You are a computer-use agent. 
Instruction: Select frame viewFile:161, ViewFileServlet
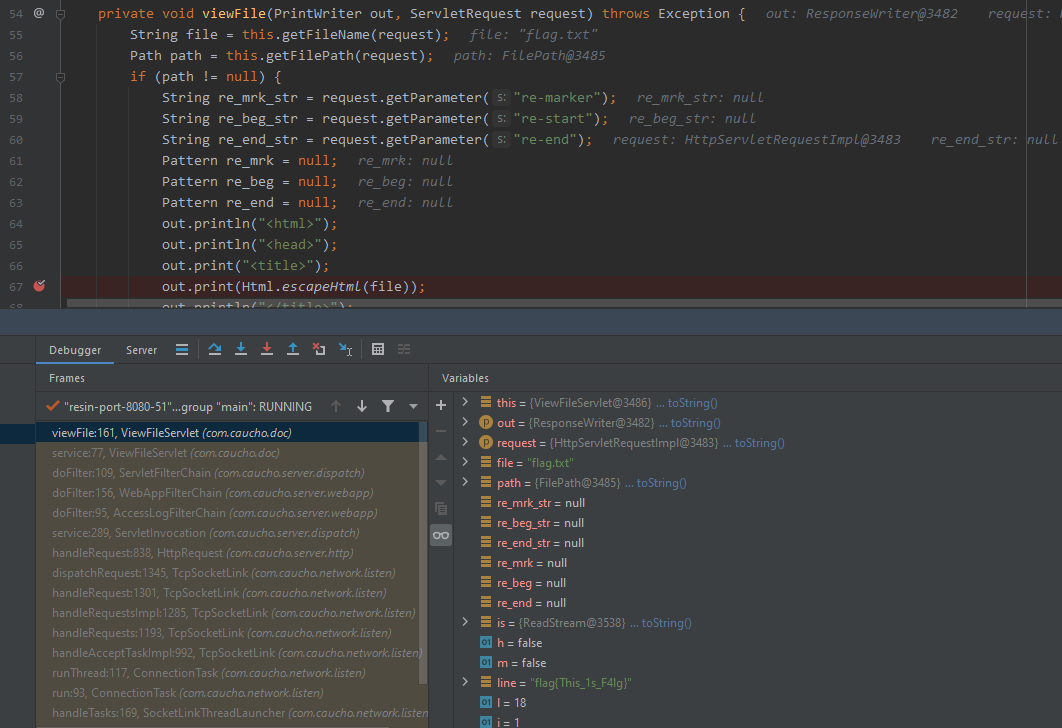228,433
